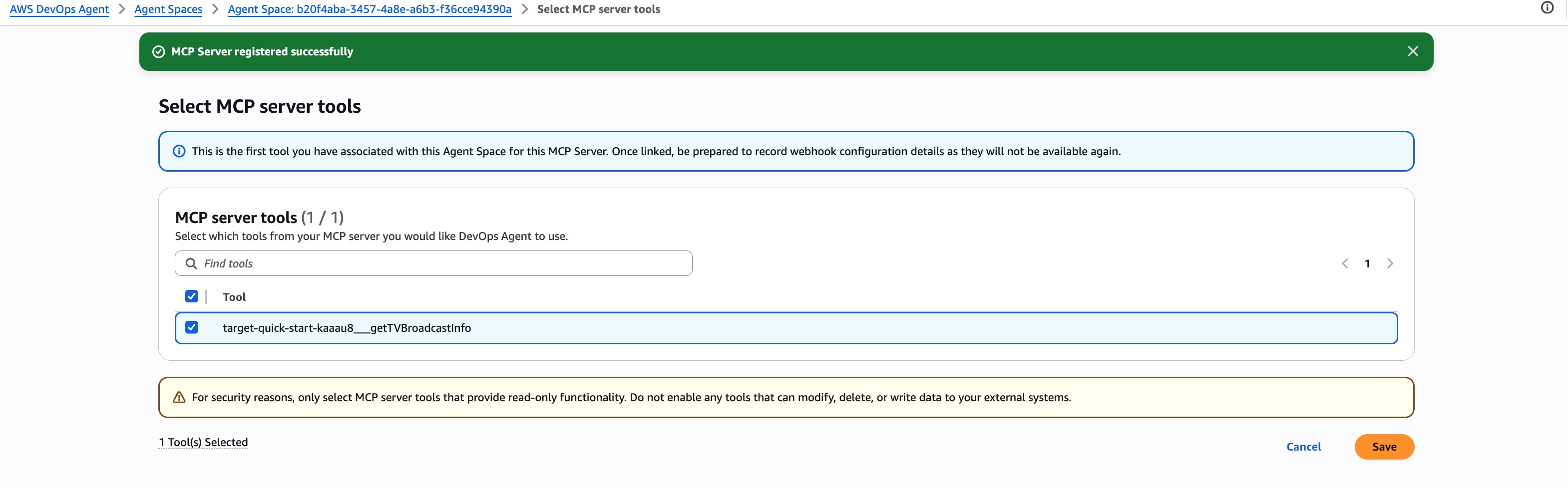Open the Agent Space b20f4aba breadcrumb link
Image resolution: width=1568 pixels, height=488 pixels.
369,9
